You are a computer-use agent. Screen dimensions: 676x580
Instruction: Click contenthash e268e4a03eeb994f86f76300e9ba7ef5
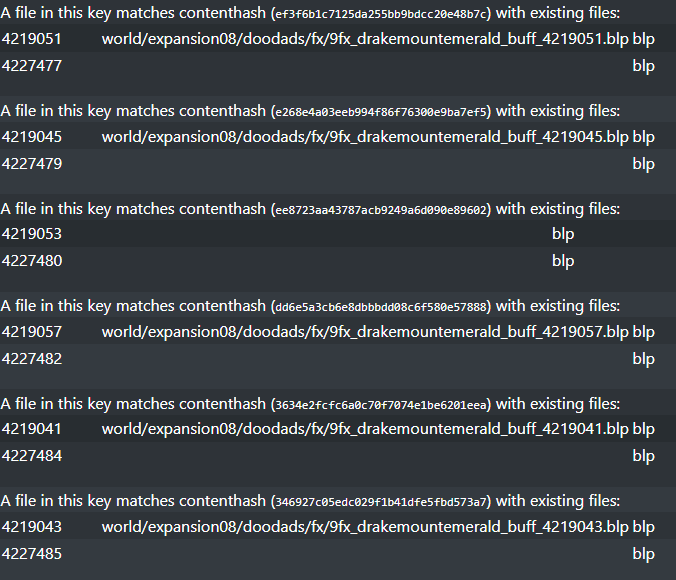click(x=381, y=112)
